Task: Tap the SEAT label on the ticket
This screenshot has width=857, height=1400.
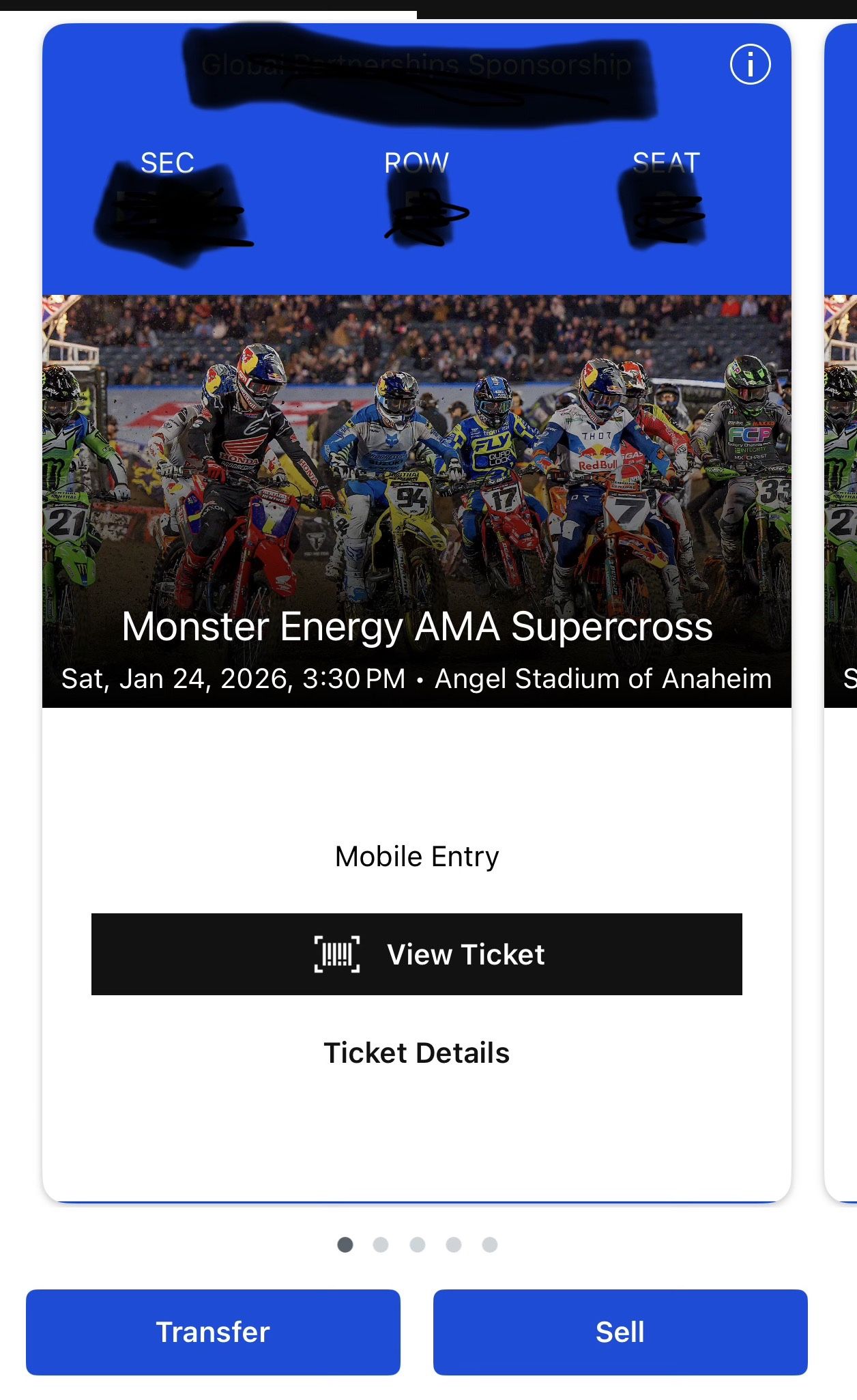Action: 666,163
